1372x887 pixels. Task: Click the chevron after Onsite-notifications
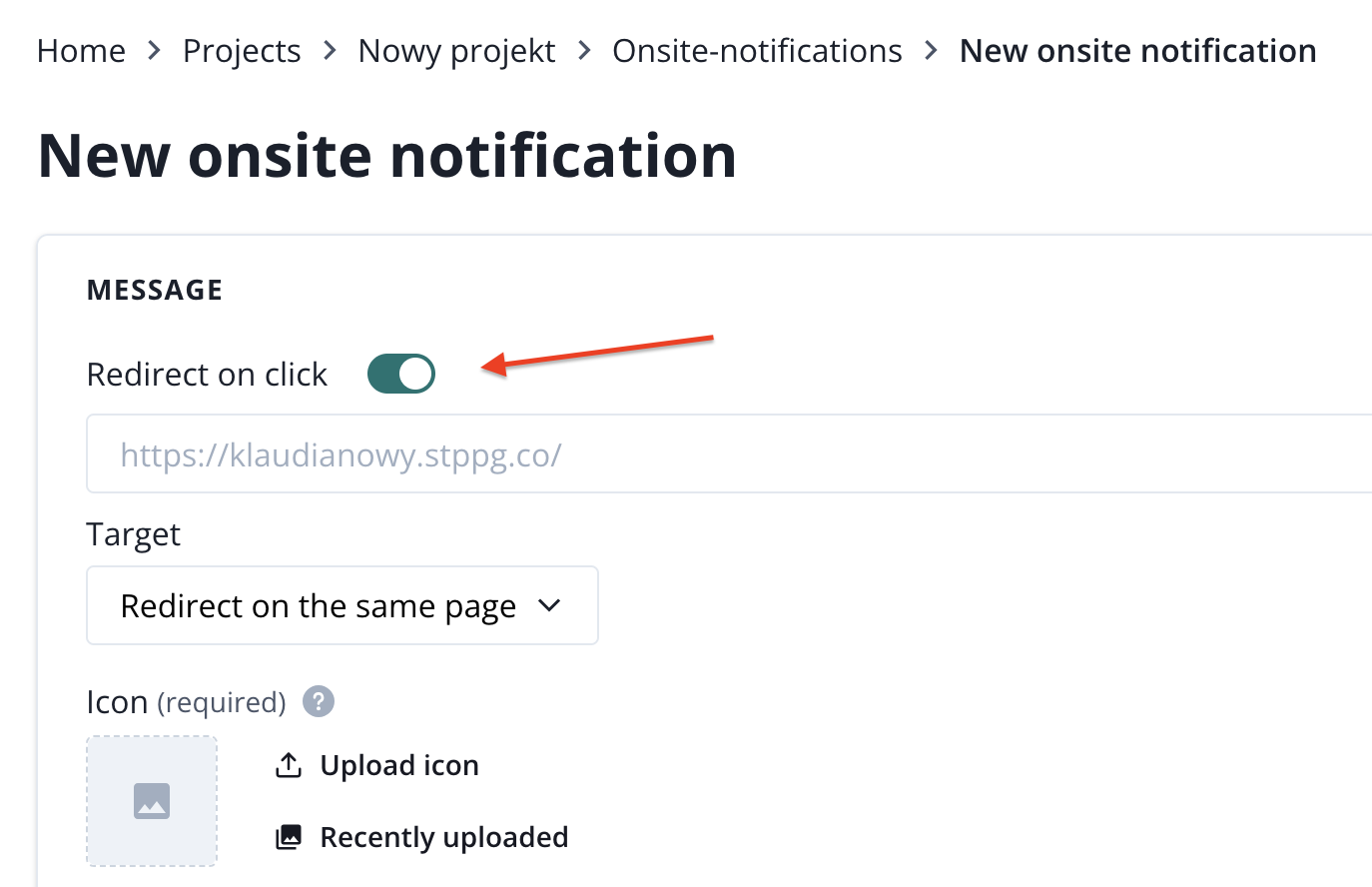pyautogui.click(x=931, y=51)
